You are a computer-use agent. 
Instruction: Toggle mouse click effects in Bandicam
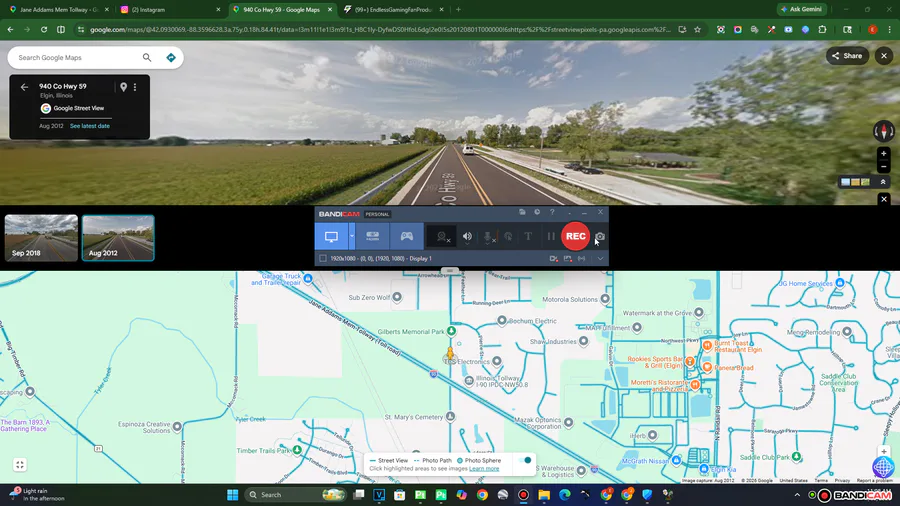click(x=508, y=236)
